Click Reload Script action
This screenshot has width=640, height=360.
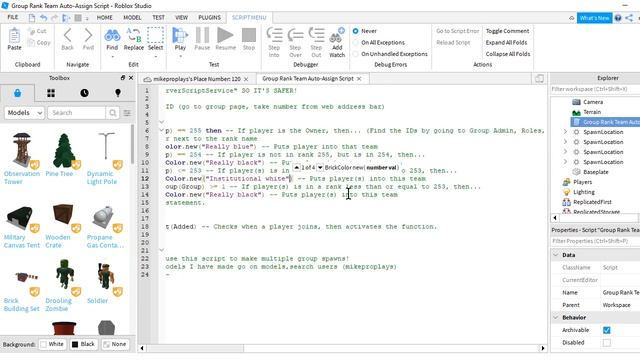click(x=453, y=42)
